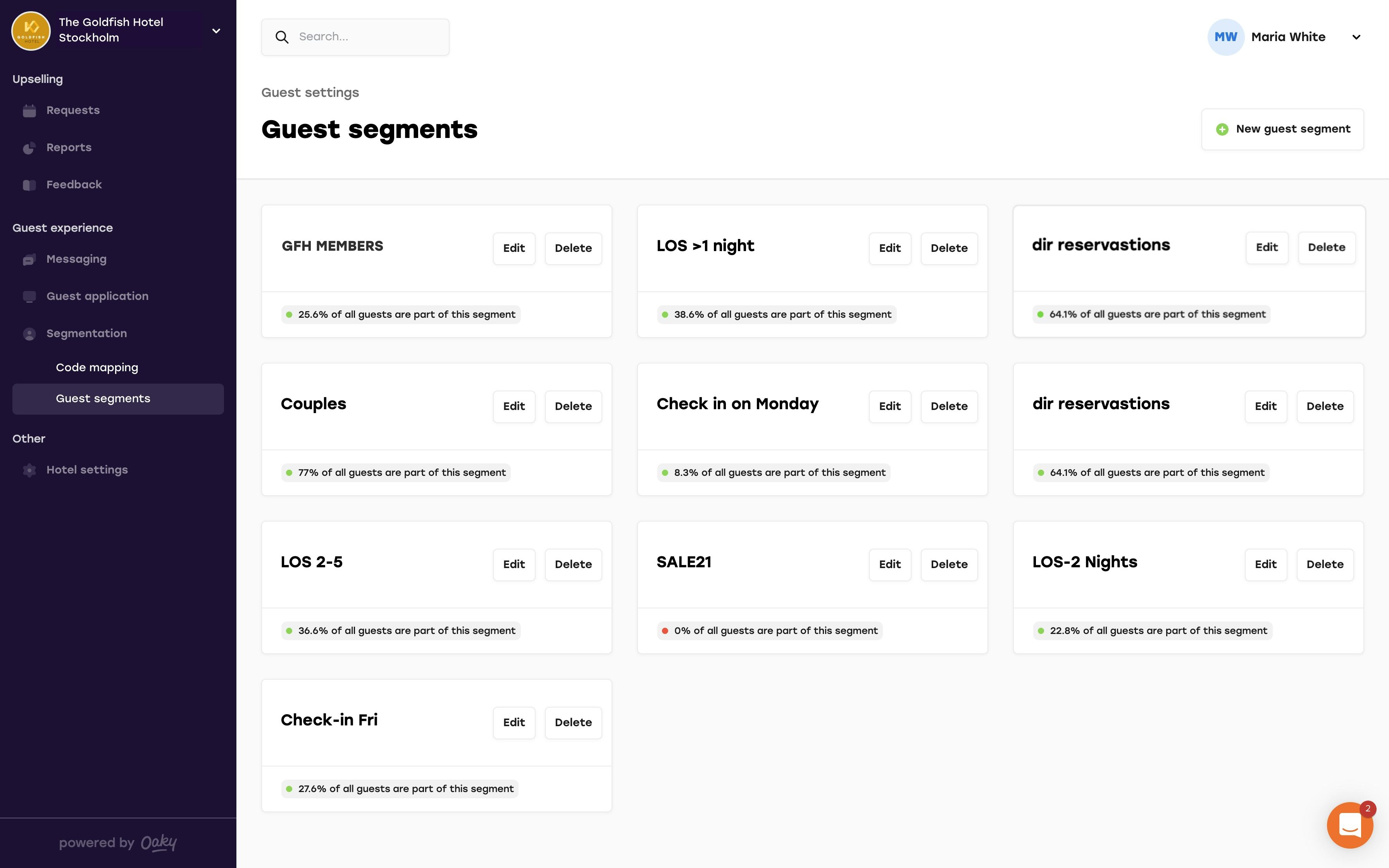Click the Feedback icon in sidebar
This screenshot has width=1389, height=868.
coord(29,185)
